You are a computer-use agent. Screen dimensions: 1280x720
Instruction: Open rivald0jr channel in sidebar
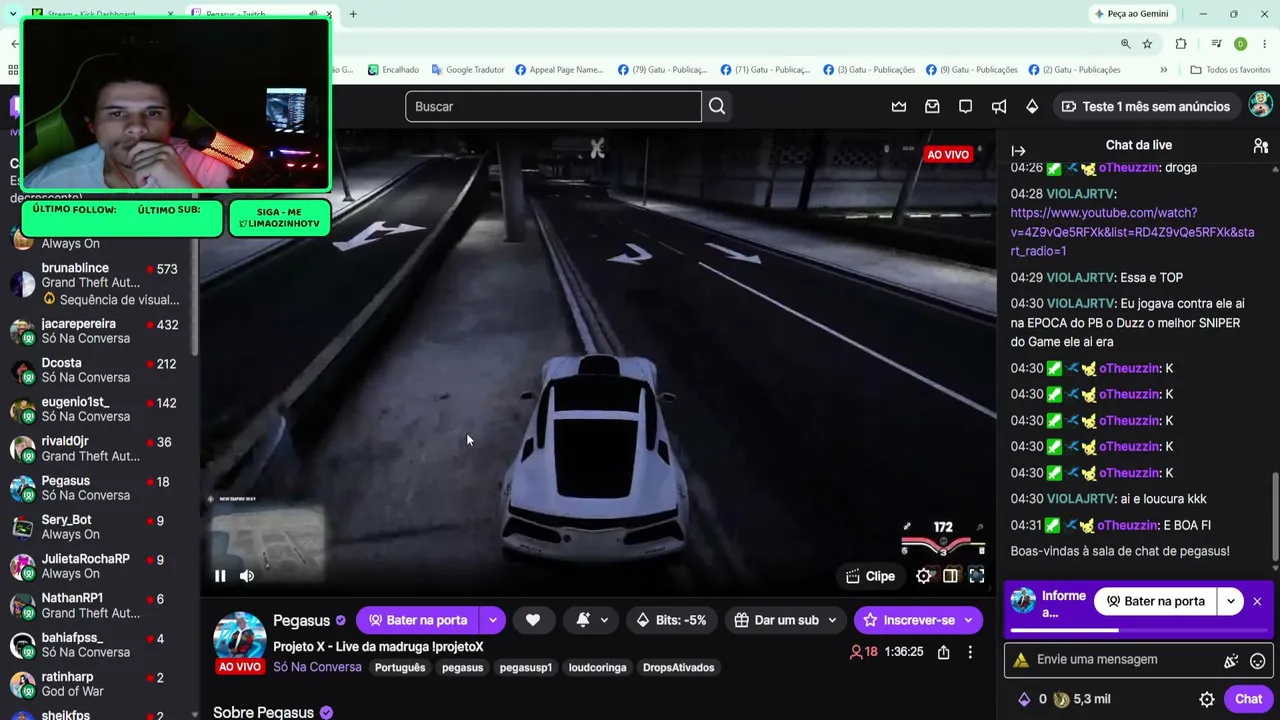point(98,448)
